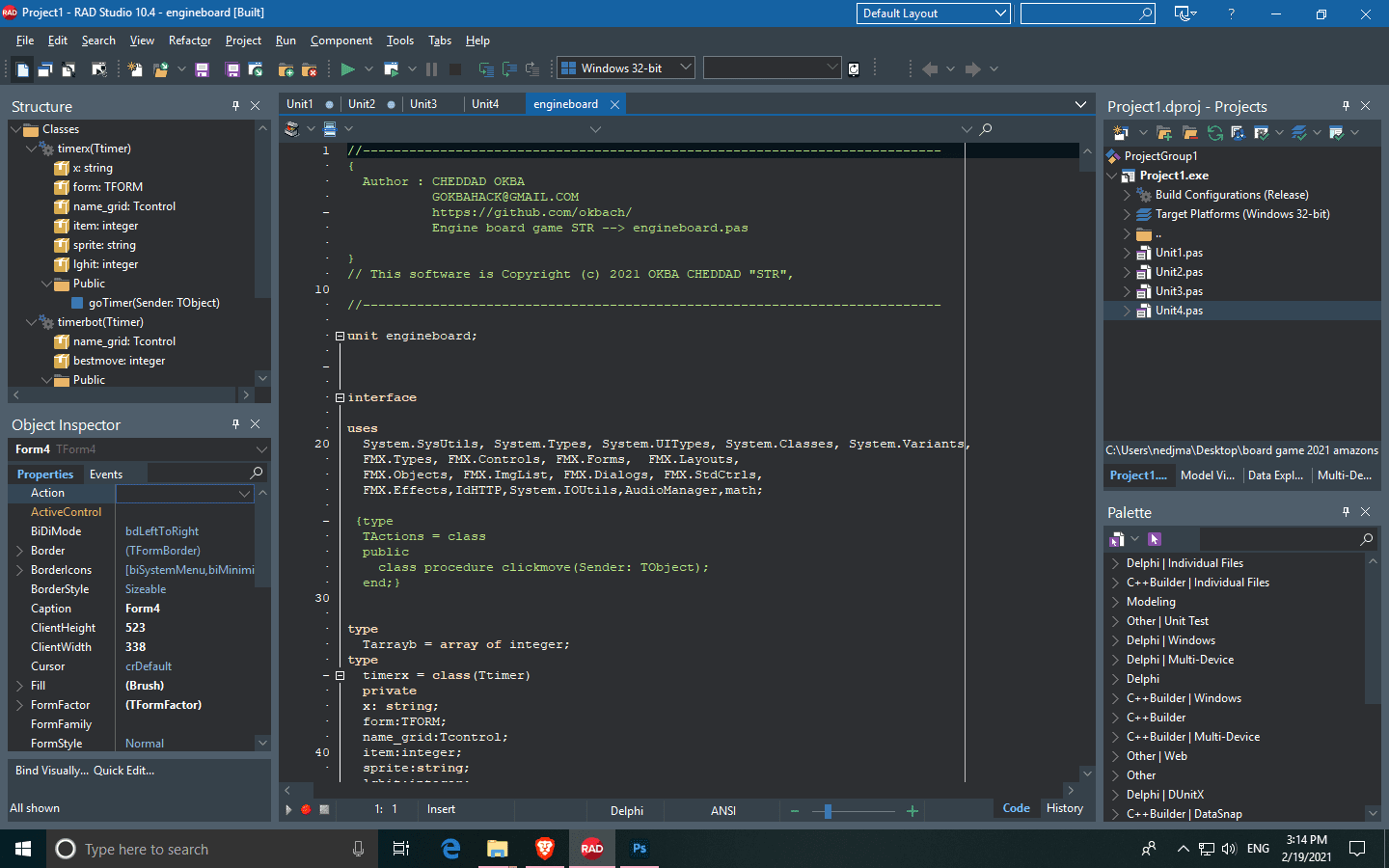Select goTimer(Sender: TObject) in Structure tree
Image resolution: width=1389 pixels, height=868 pixels.
click(154, 303)
